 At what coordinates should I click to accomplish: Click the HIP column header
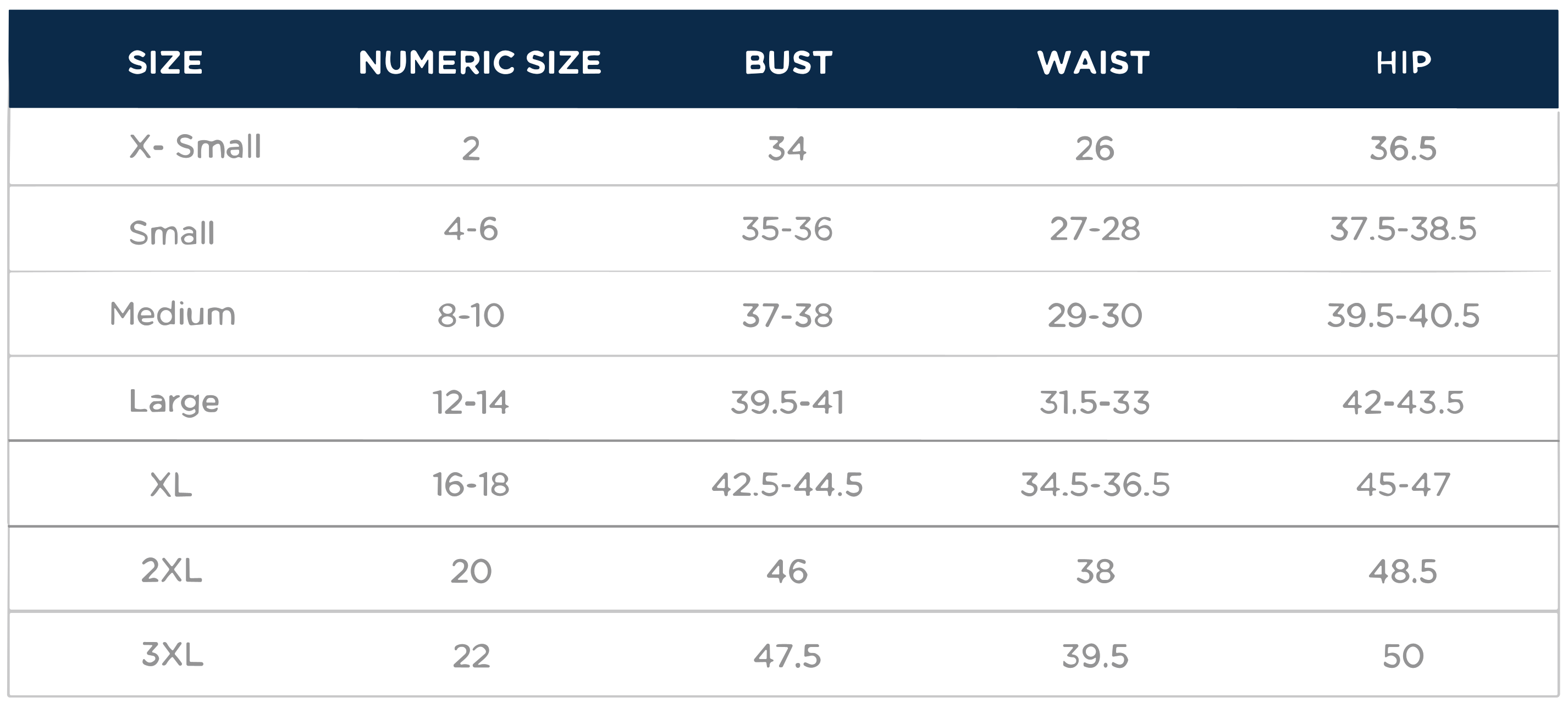point(1404,63)
